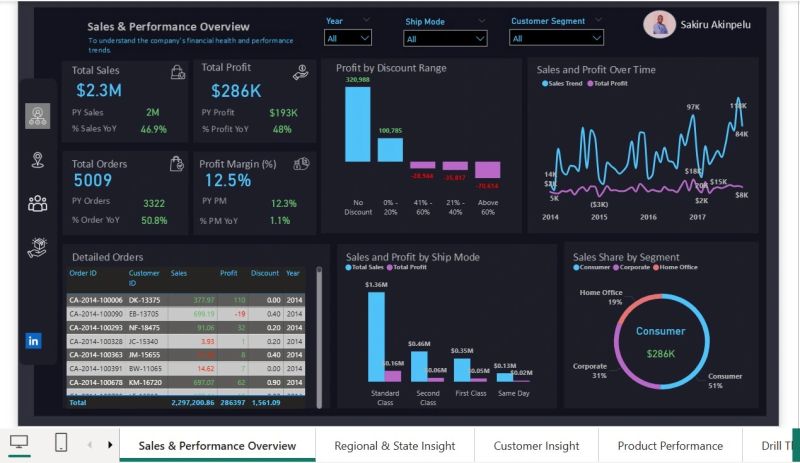The height and width of the screenshot is (463, 800).
Task: Open the Year slicer dropdown
Action: pyautogui.click(x=347, y=38)
